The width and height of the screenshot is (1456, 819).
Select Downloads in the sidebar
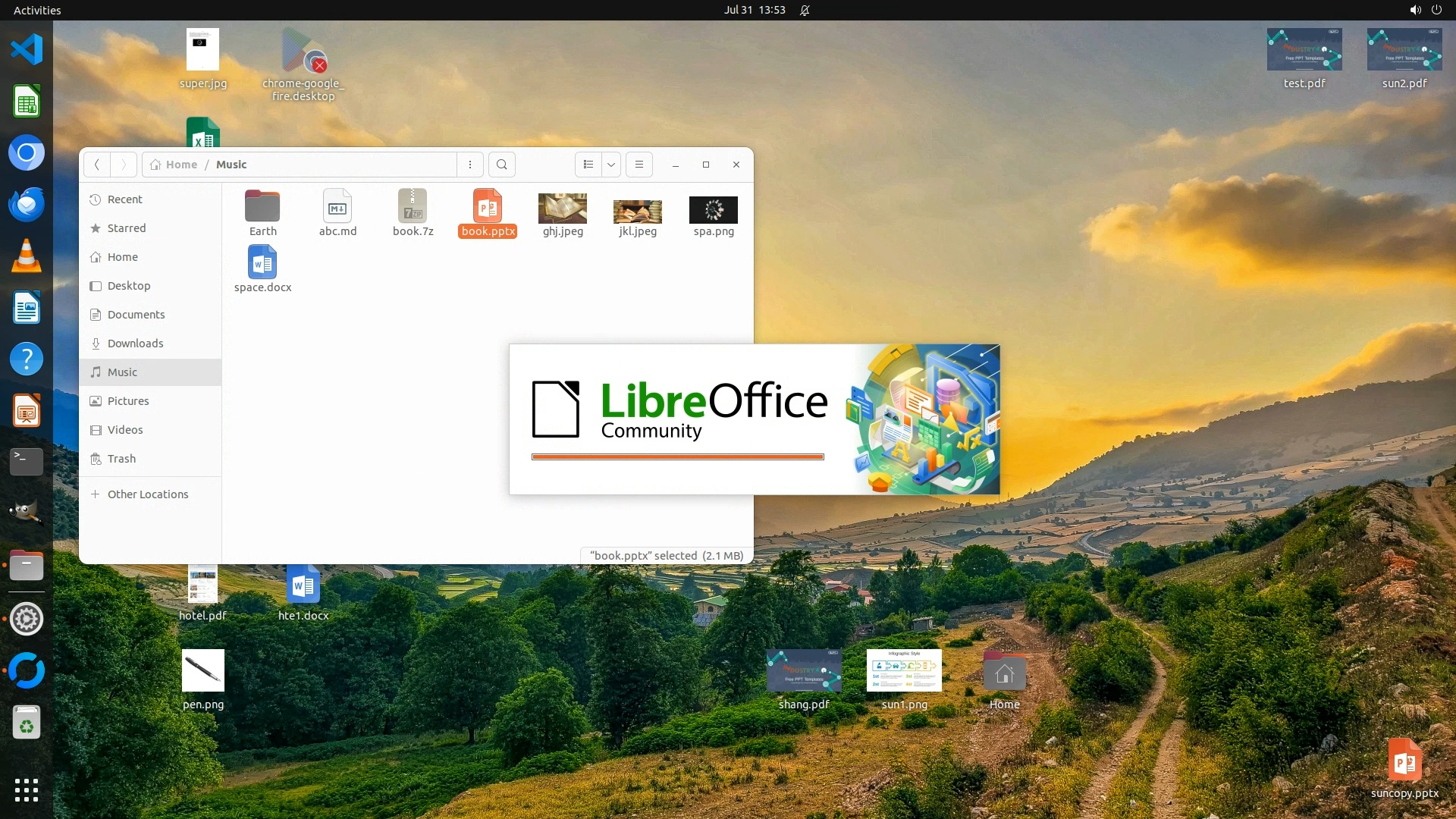point(135,344)
